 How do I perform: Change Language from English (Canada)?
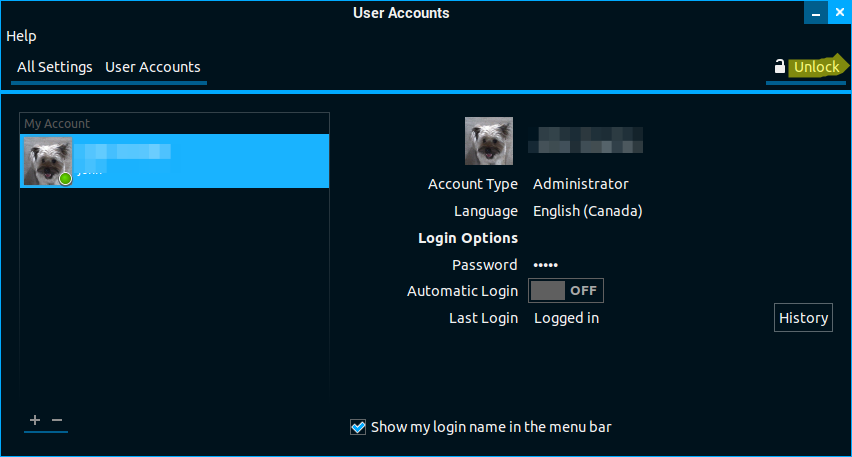(x=587, y=211)
